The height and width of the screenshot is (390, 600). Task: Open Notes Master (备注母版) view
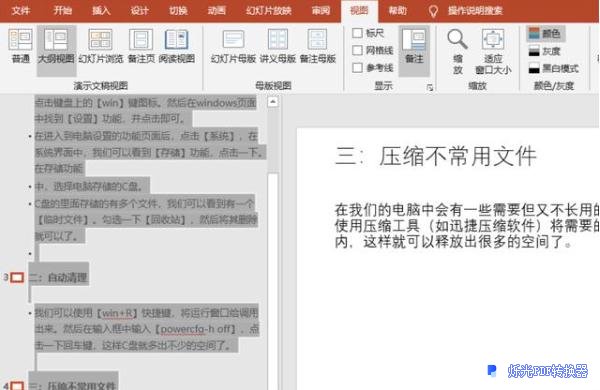(x=318, y=46)
